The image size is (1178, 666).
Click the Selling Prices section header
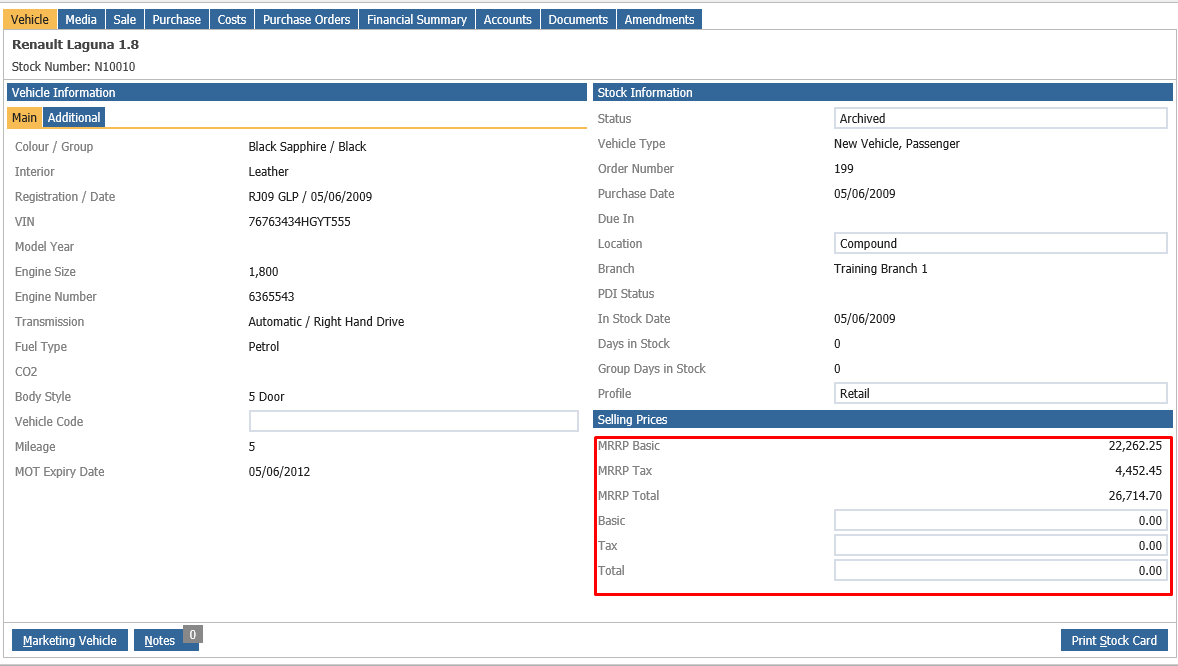coord(883,419)
